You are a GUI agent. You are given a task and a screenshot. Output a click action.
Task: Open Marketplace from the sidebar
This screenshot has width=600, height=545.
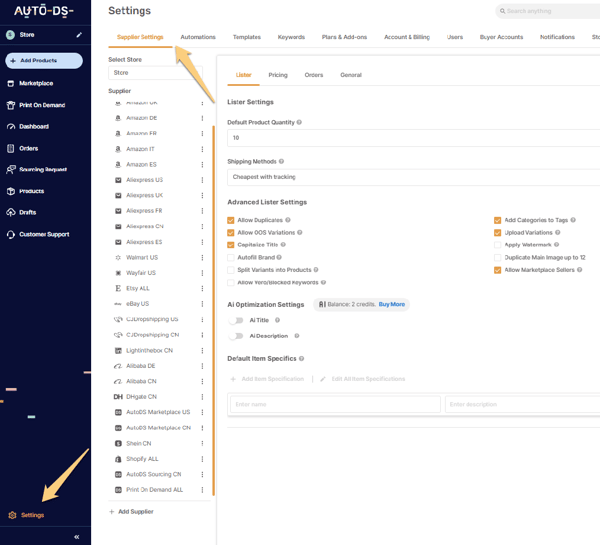pyautogui.click(x=36, y=83)
